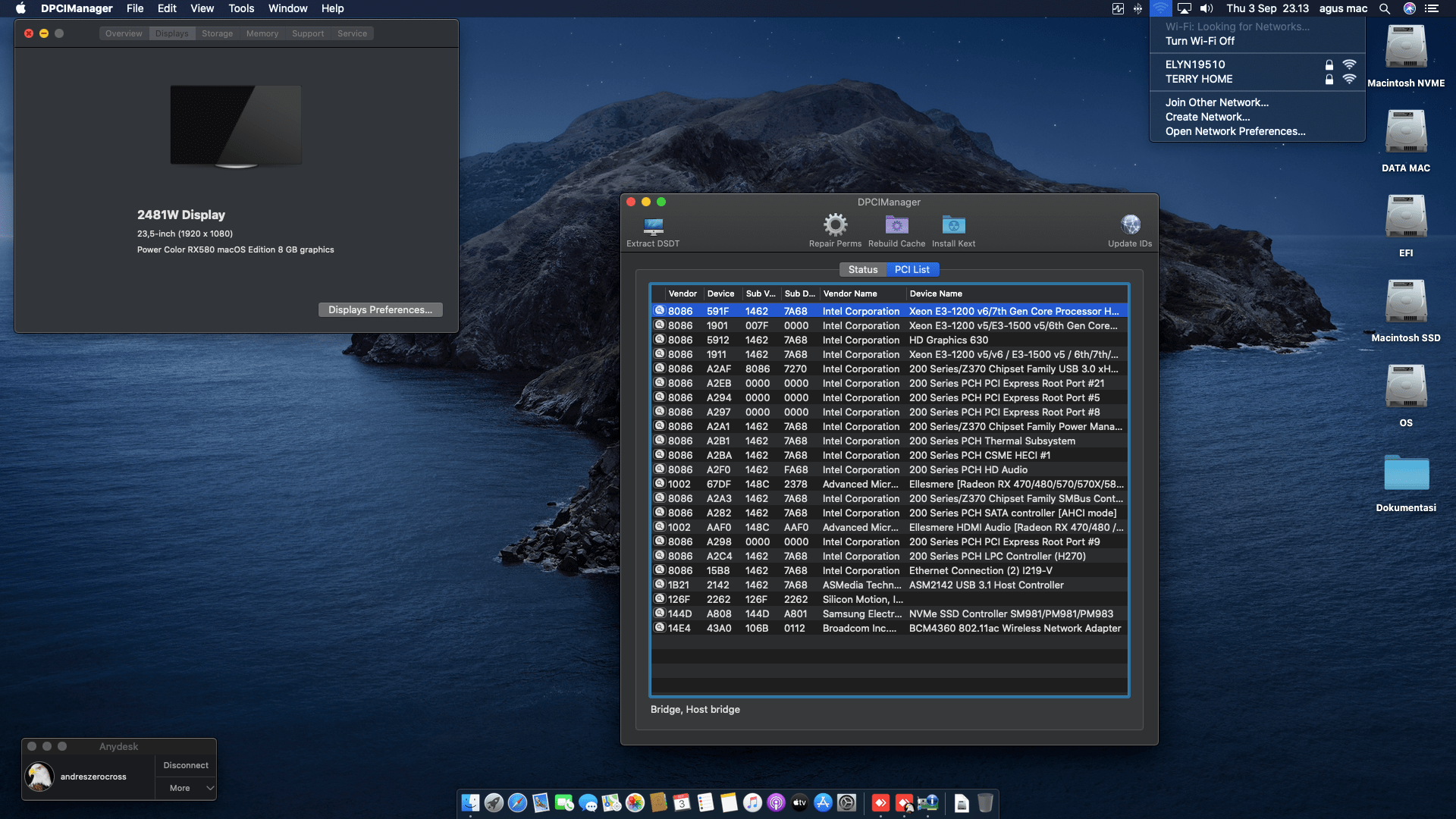This screenshot has width=1456, height=819.
Task: Switch to the Status segment
Action: [x=862, y=269]
